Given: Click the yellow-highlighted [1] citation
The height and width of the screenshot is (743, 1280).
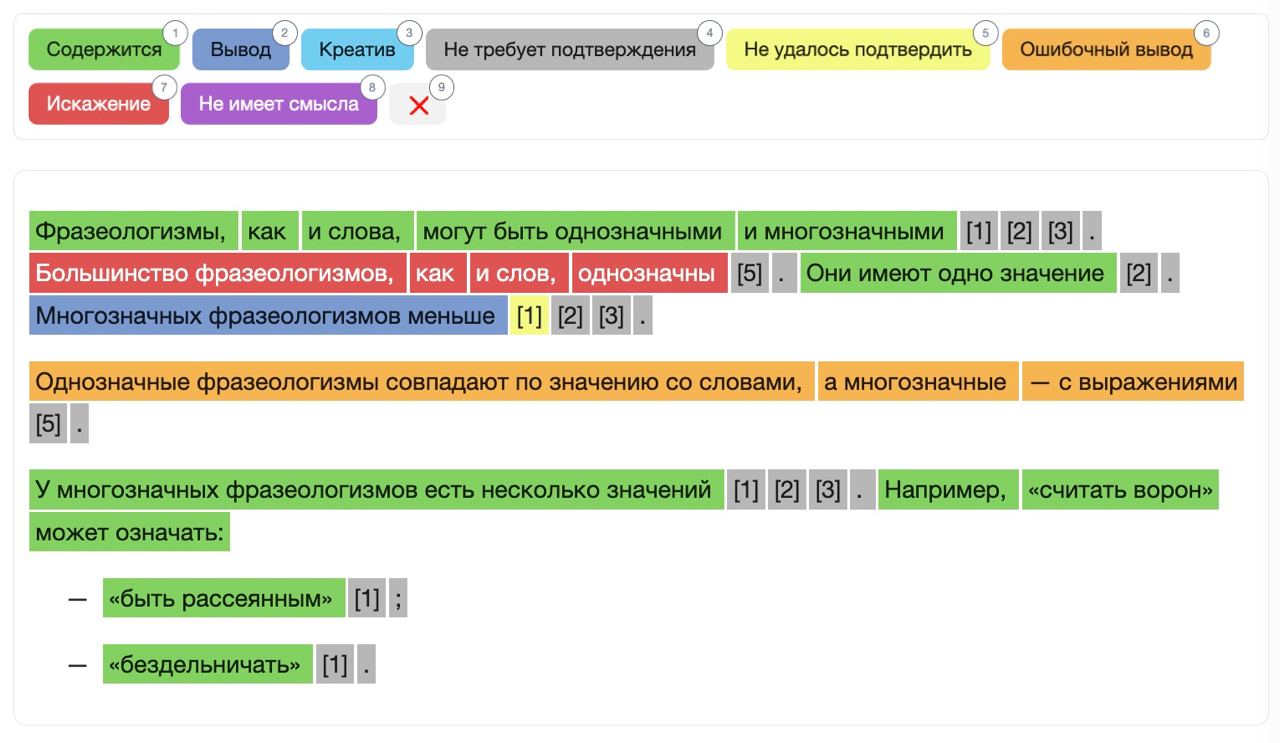Looking at the screenshot, I should coord(529,315).
